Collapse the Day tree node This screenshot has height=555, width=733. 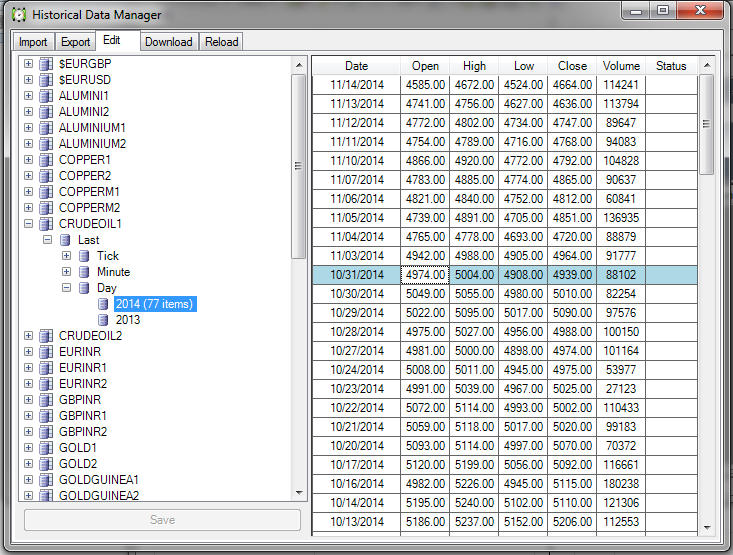67,288
